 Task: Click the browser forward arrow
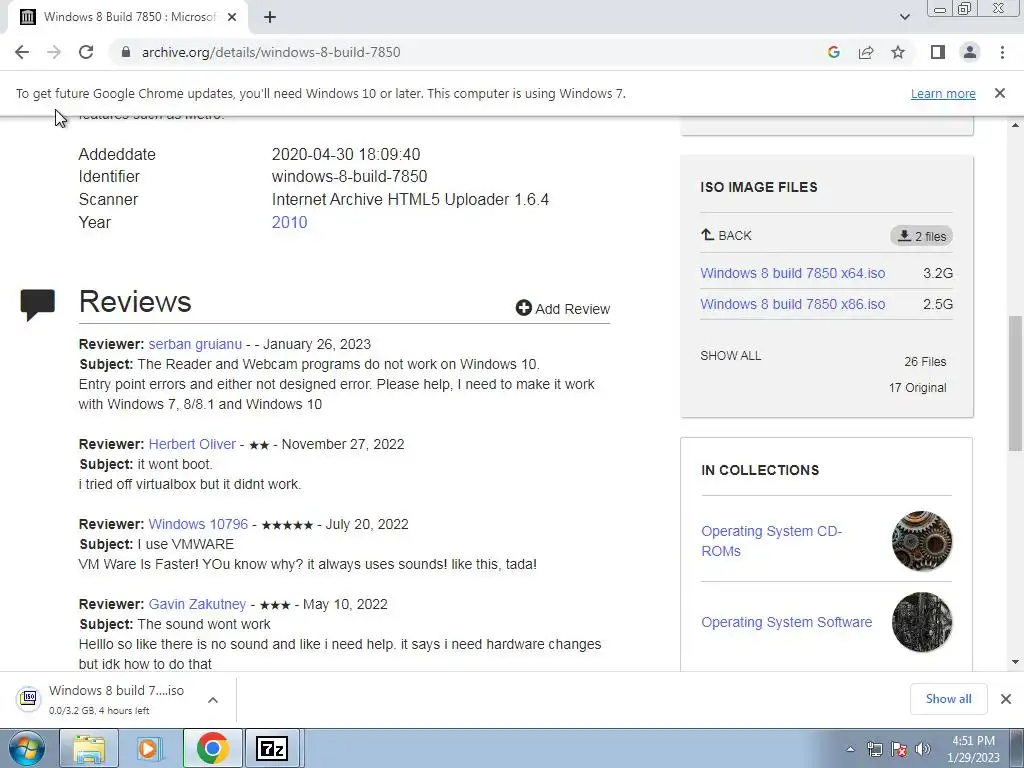click(54, 52)
